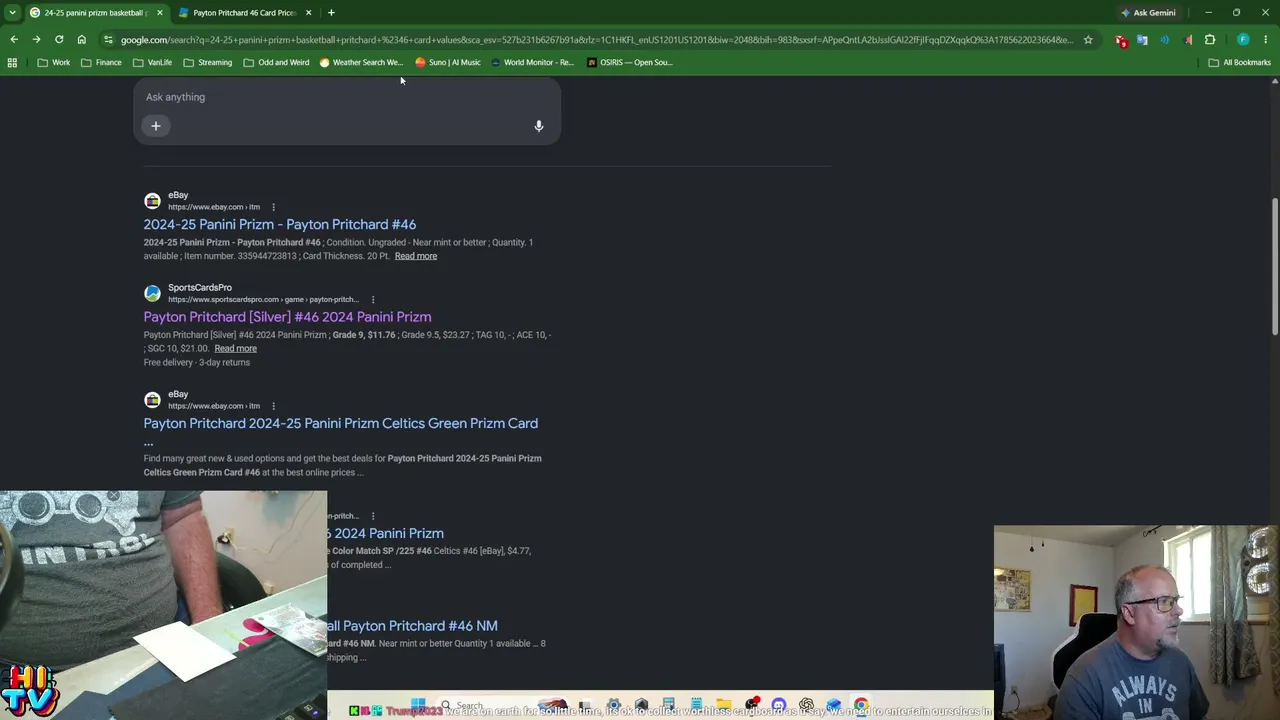Open the Extensions puzzle menu
Screen dimensions: 1280x720
(1210, 40)
